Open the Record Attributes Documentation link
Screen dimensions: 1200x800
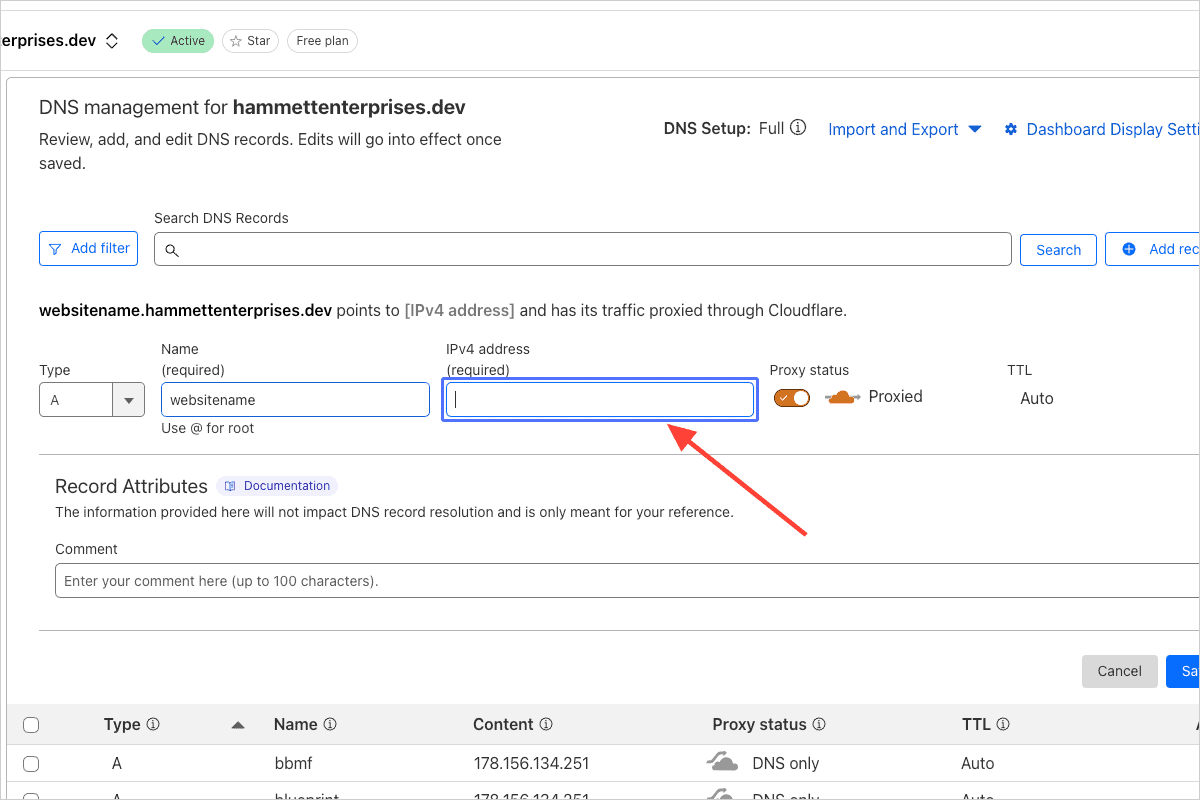[277, 486]
